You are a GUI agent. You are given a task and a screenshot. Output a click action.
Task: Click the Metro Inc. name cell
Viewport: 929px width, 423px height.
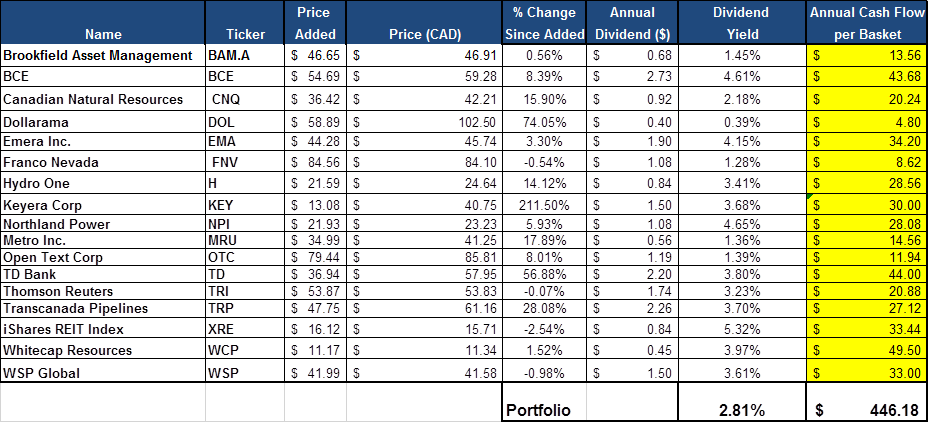pos(102,241)
